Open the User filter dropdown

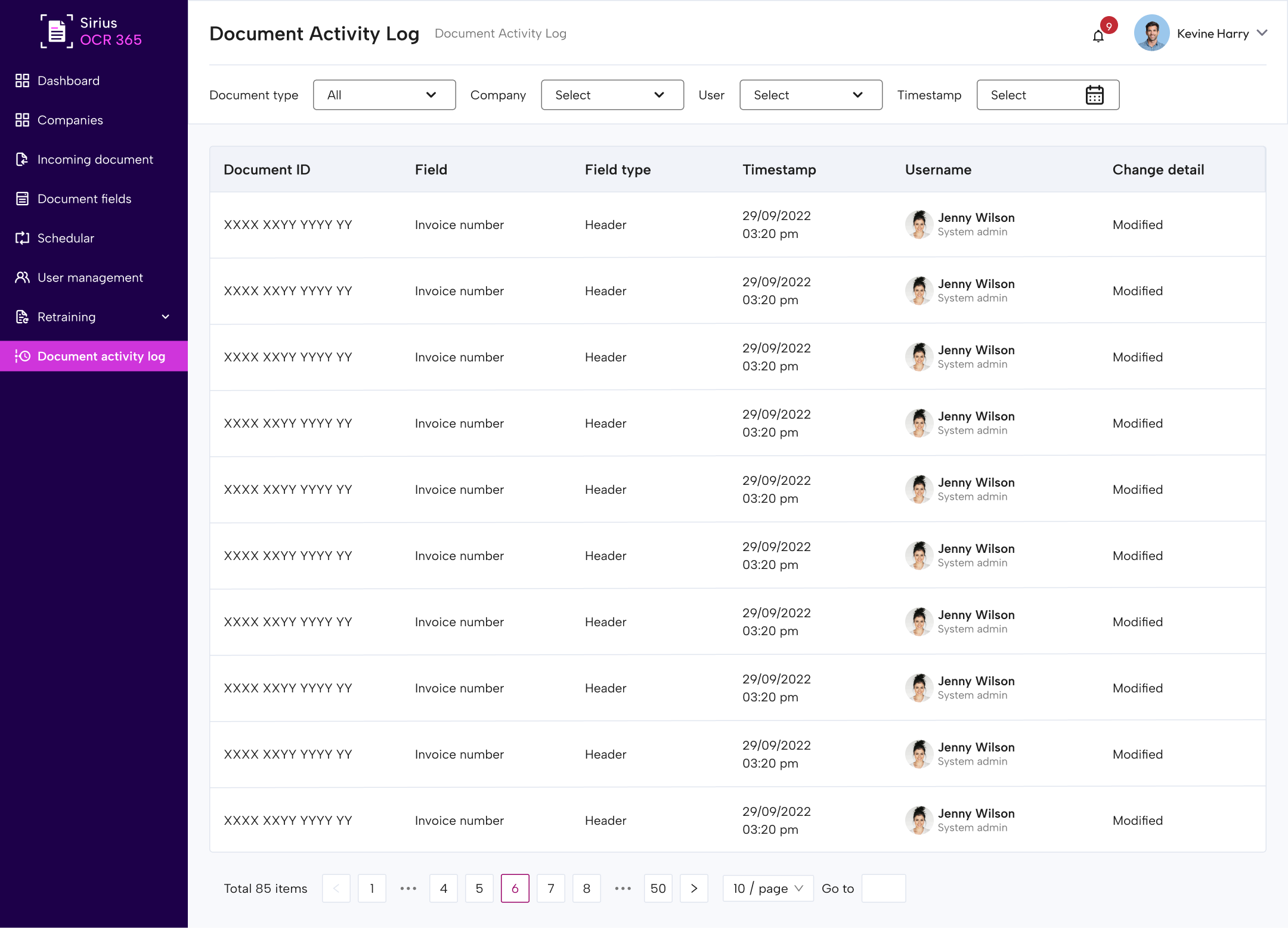tap(810, 95)
